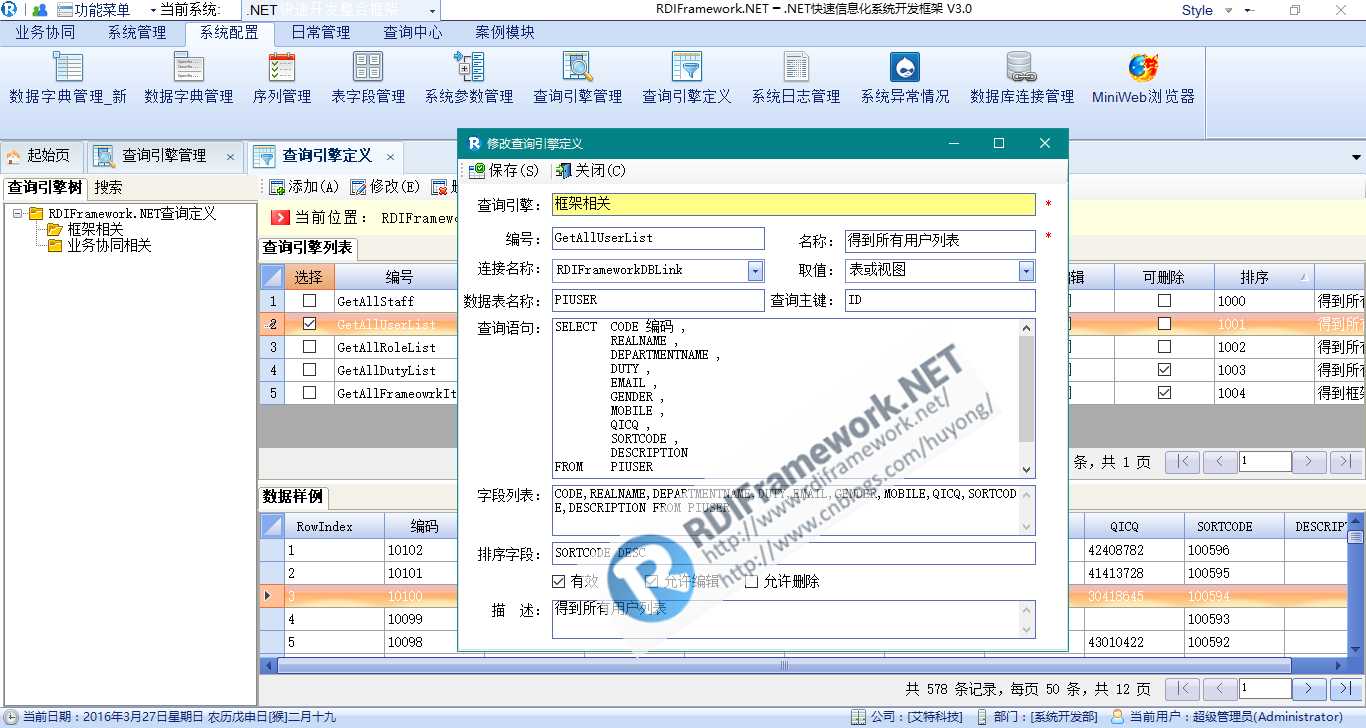Close the 查询引擎定义 document tab
The height and width of the screenshot is (728, 1366).
[390, 157]
